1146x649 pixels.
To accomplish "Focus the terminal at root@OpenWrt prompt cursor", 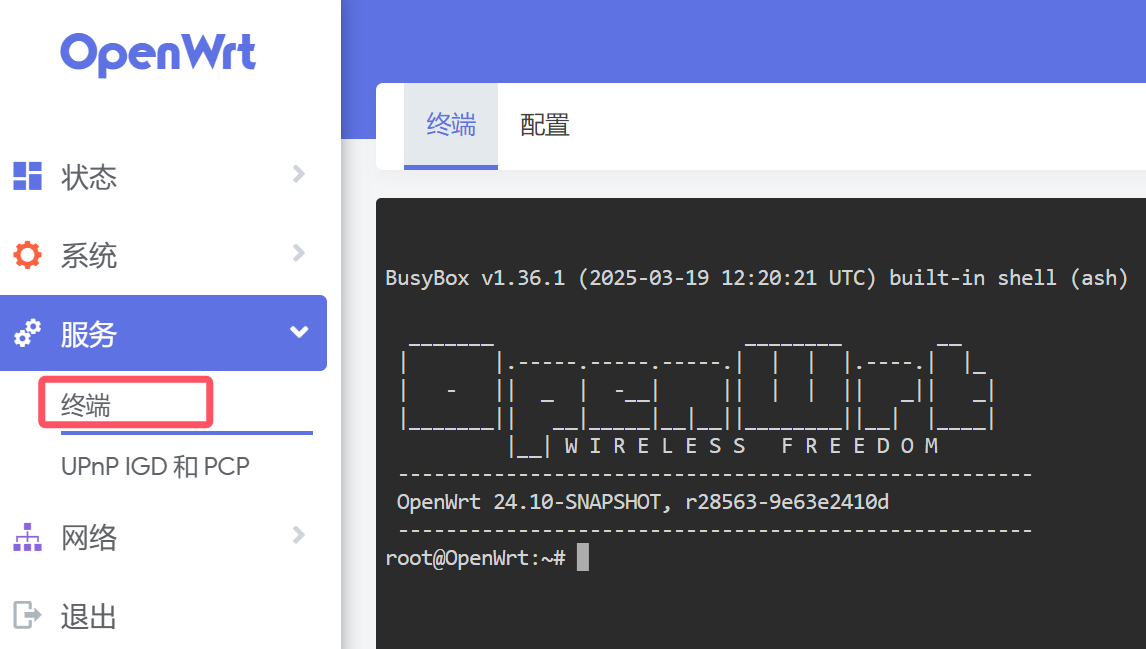I will click(583, 558).
